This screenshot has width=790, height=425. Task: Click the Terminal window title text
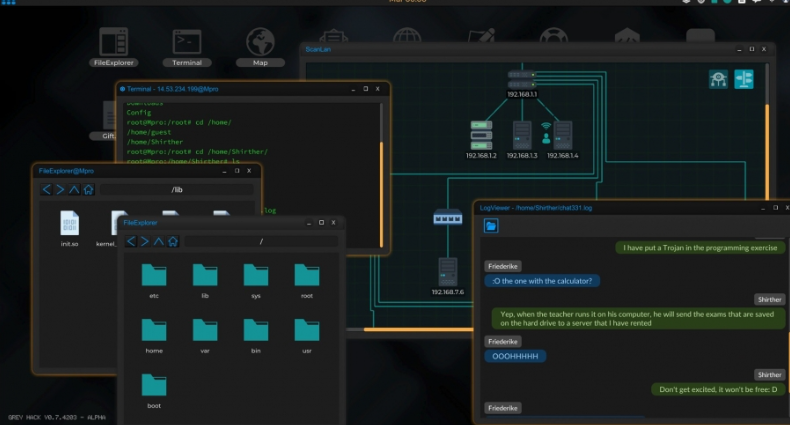click(x=172, y=89)
